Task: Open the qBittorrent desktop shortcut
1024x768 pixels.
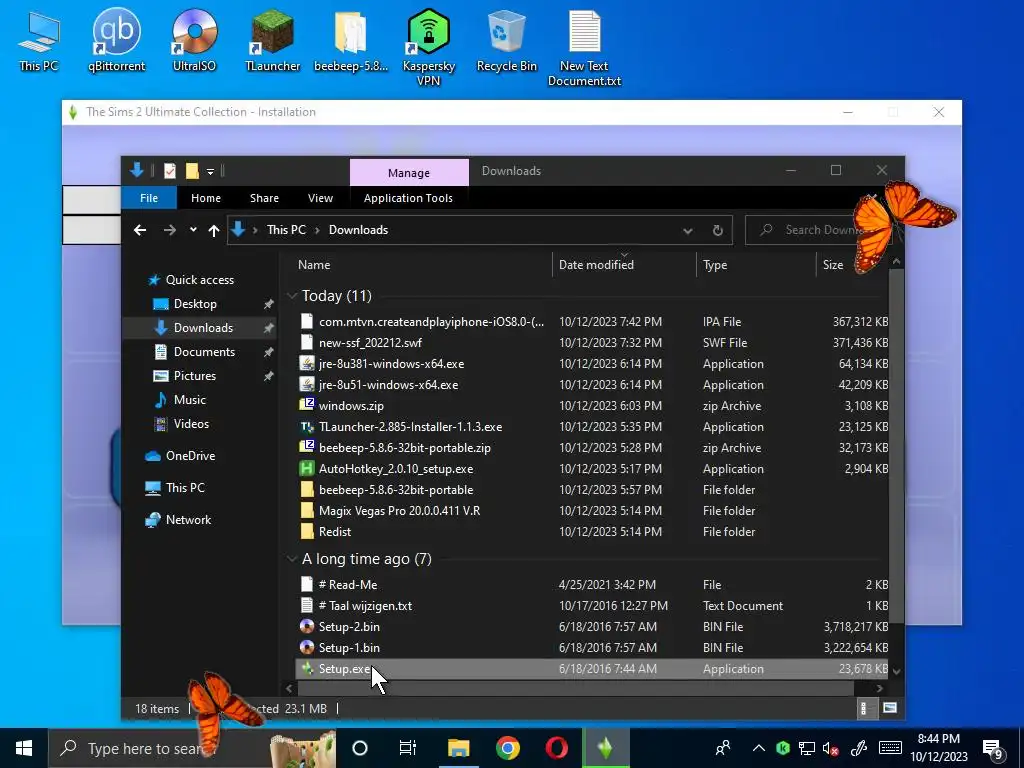Action: click(116, 40)
